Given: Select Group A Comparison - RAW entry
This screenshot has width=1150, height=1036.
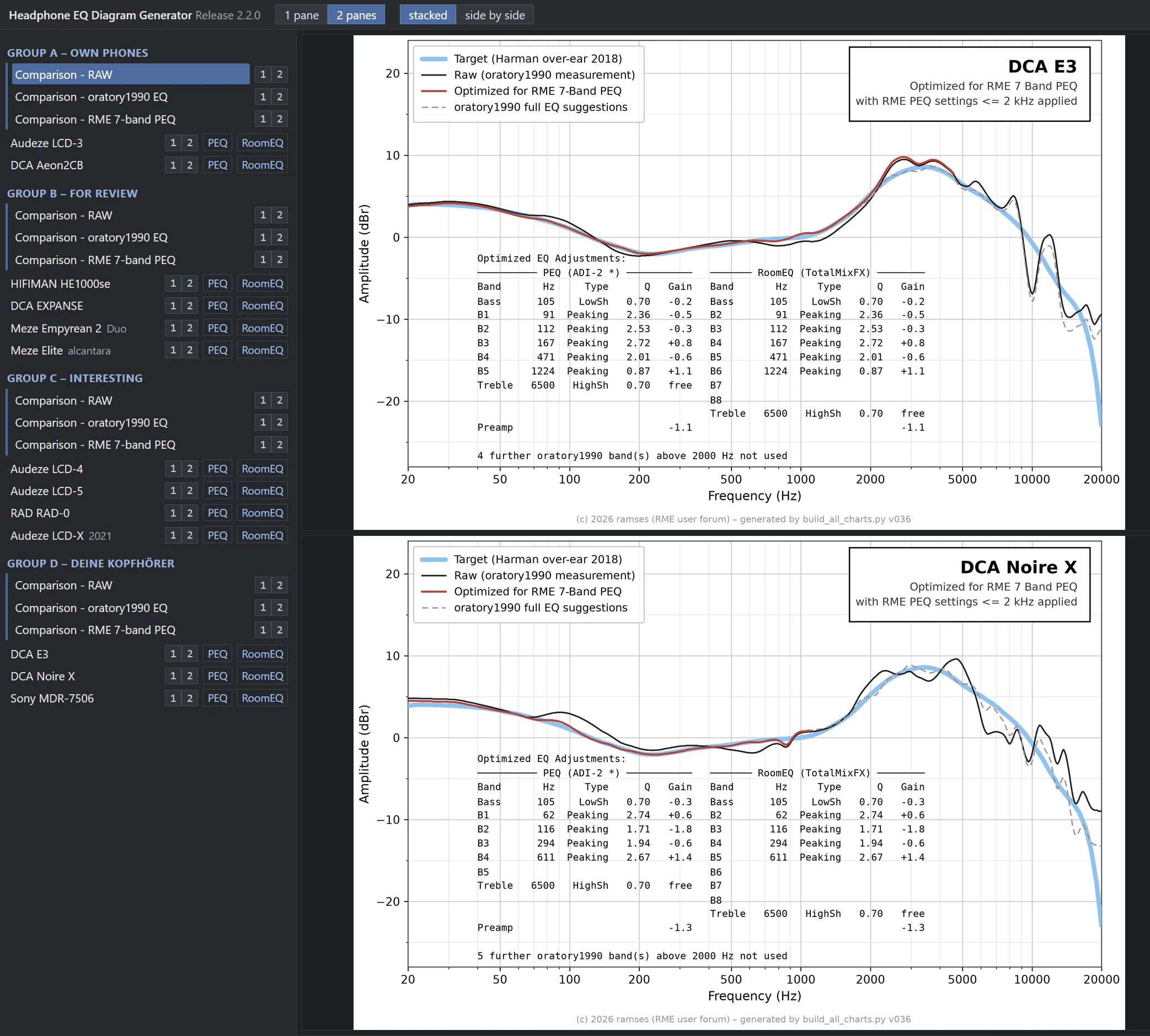Looking at the screenshot, I should [x=131, y=74].
